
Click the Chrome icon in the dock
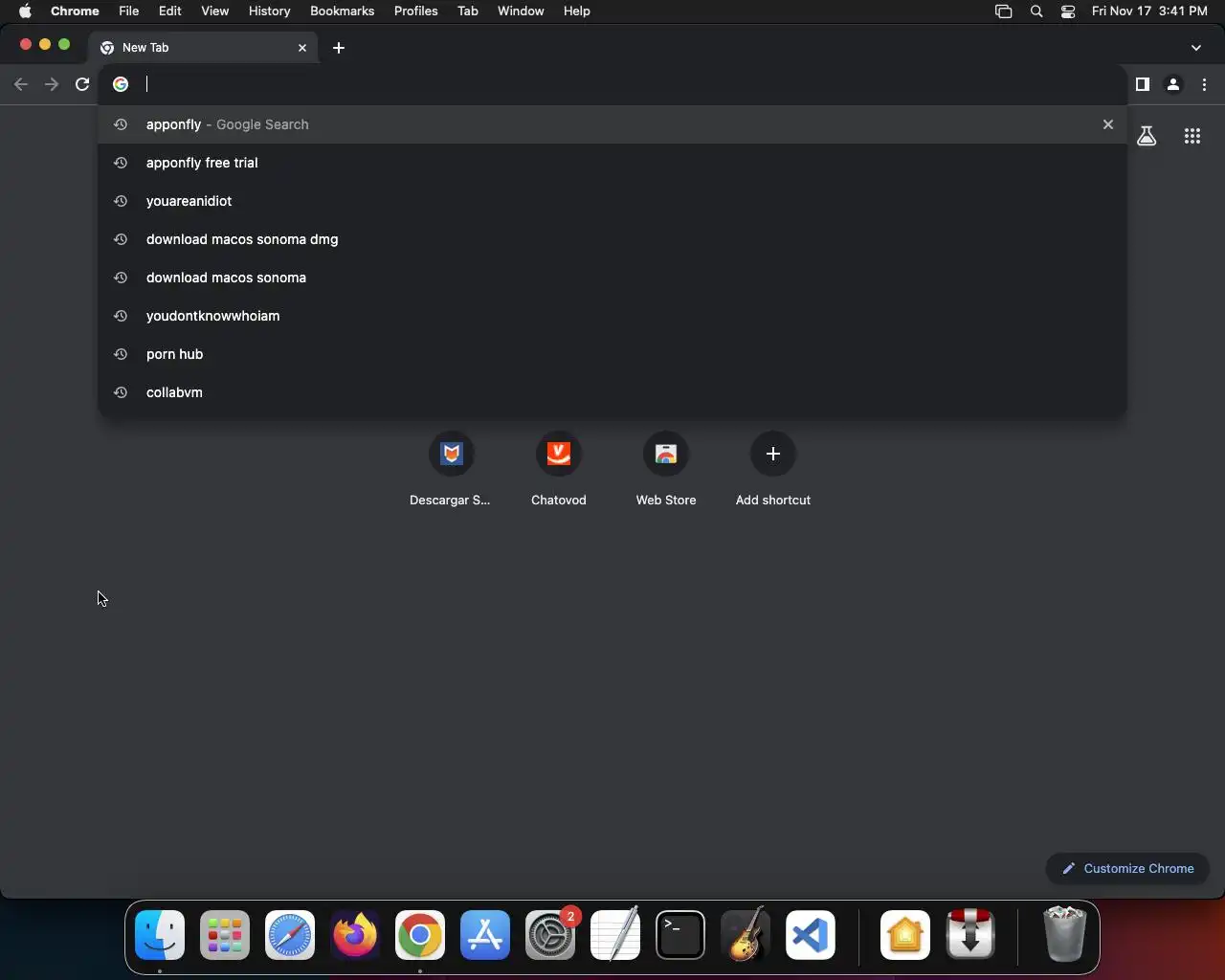(x=420, y=935)
